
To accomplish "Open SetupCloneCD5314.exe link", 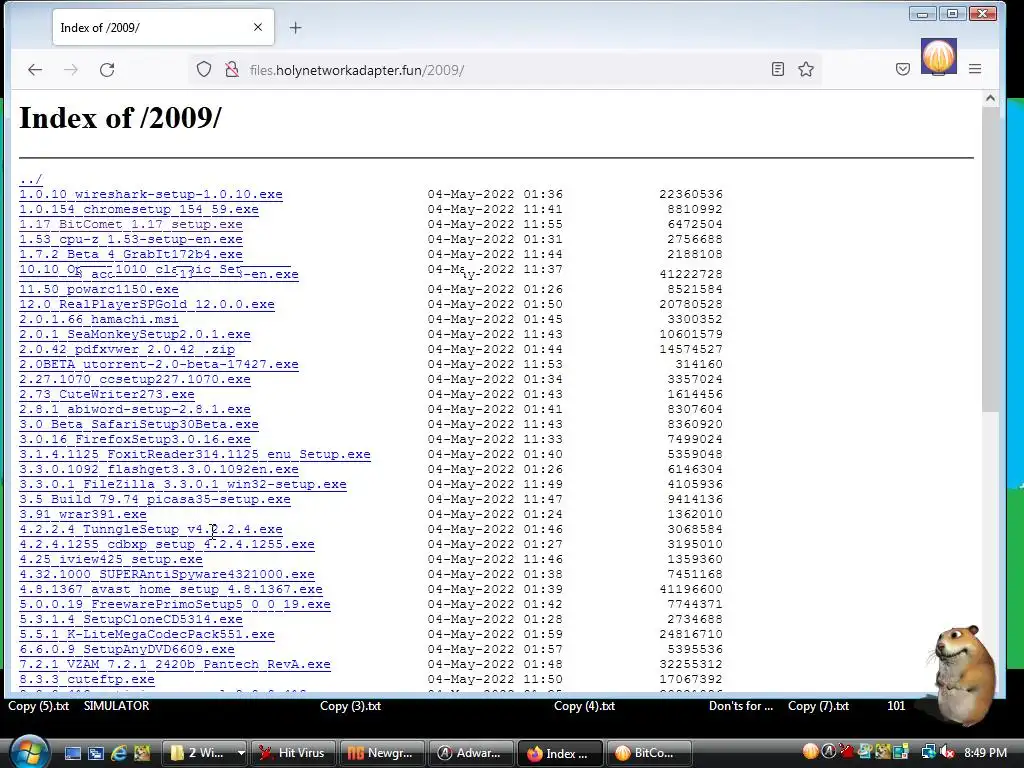I will coord(131,619).
